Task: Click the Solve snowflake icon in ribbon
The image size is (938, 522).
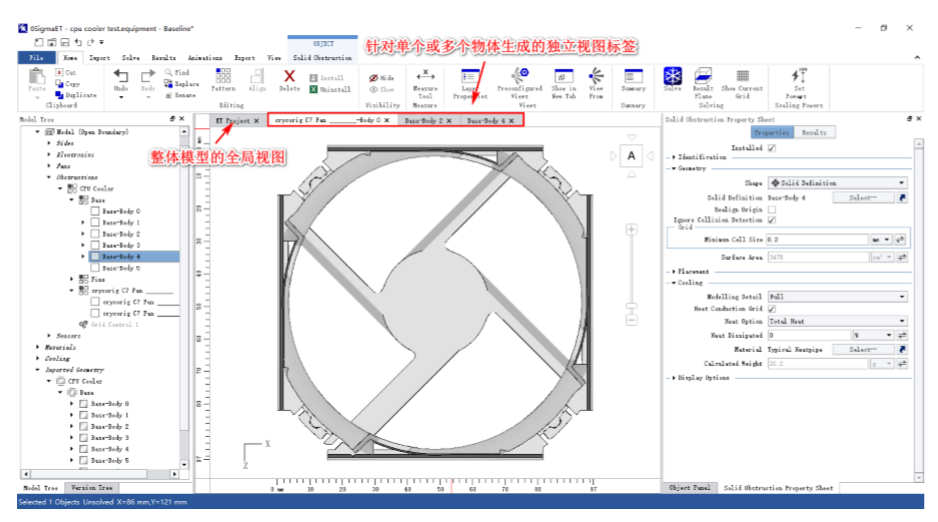Action: click(x=673, y=78)
